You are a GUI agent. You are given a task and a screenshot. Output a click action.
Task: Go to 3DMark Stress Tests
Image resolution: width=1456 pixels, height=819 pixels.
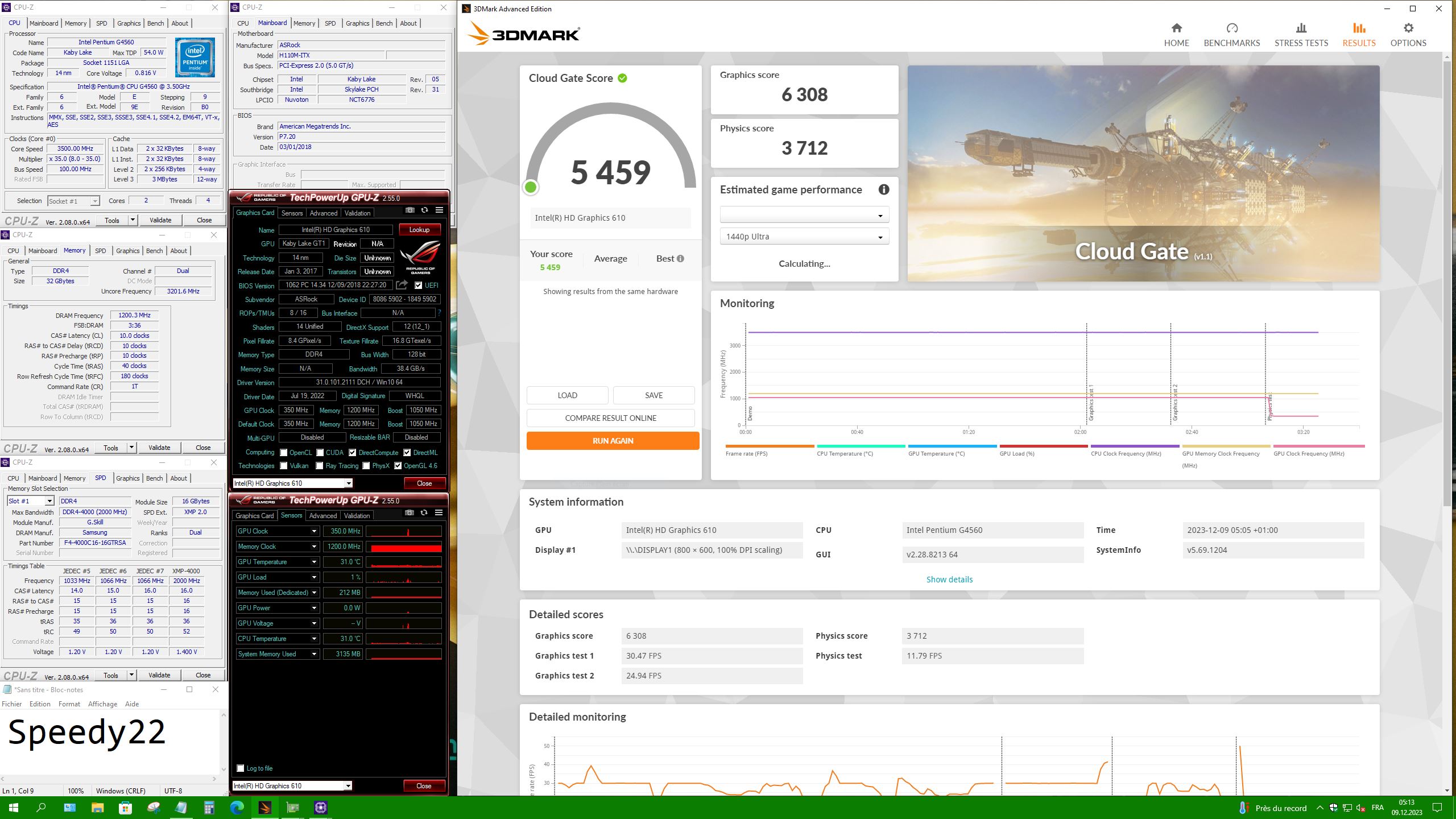tap(1301, 35)
